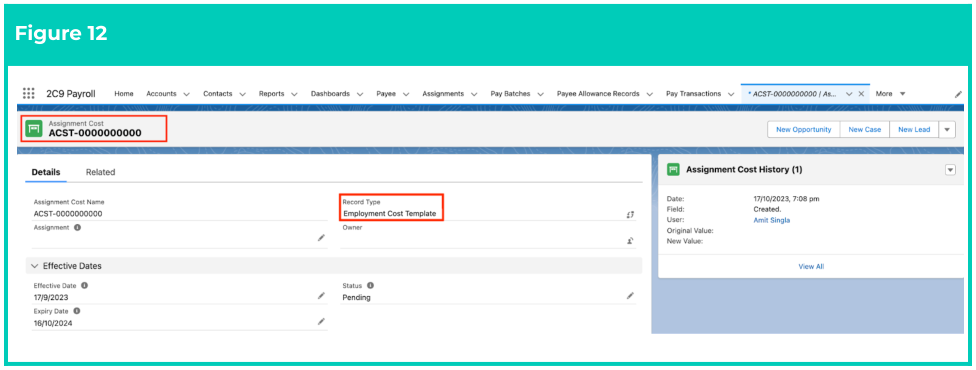976x370 pixels.
Task: Edit the Status field via its pencil icon
Action: pyautogui.click(x=630, y=296)
